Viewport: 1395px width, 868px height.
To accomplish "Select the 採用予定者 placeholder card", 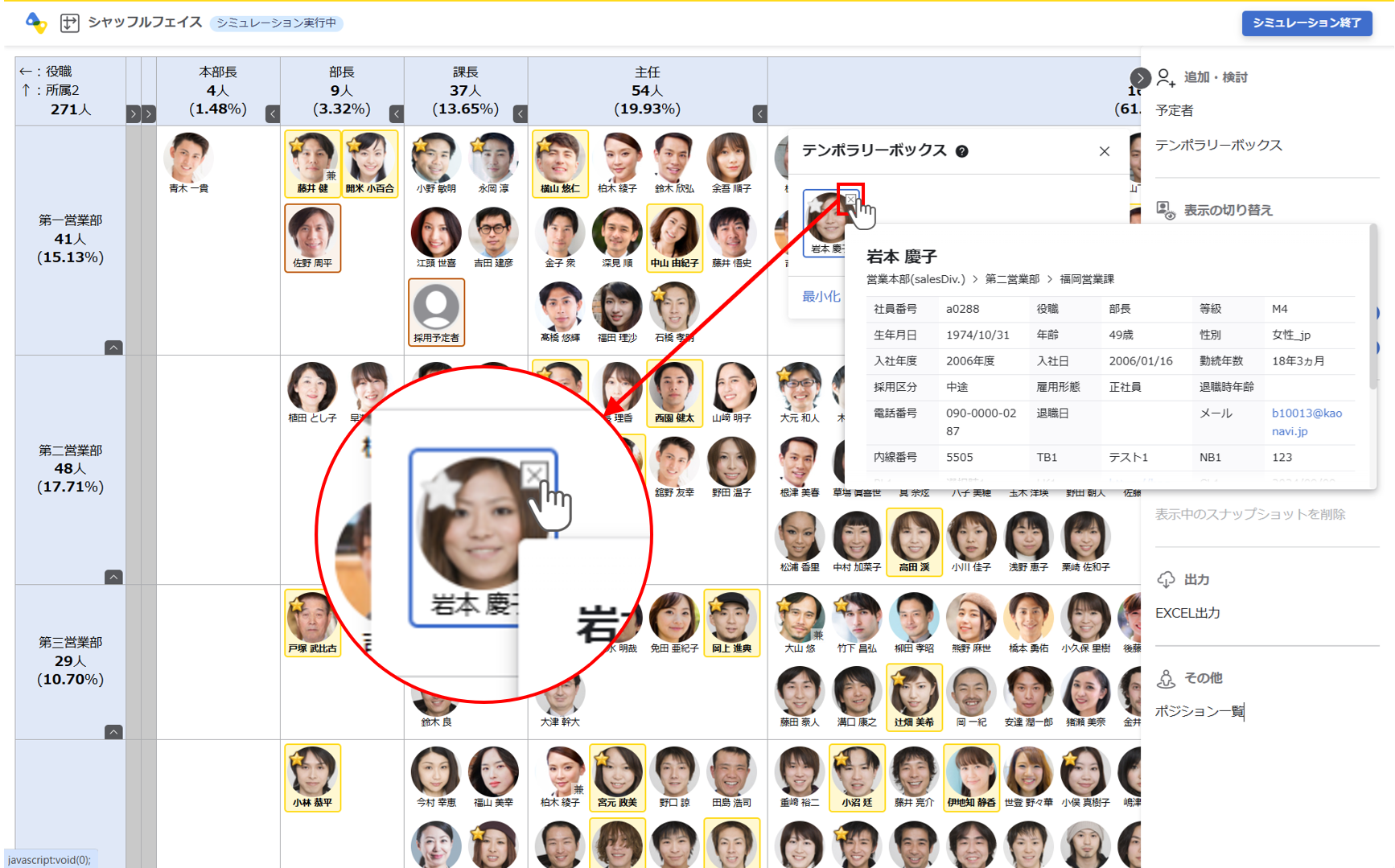I will point(436,312).
